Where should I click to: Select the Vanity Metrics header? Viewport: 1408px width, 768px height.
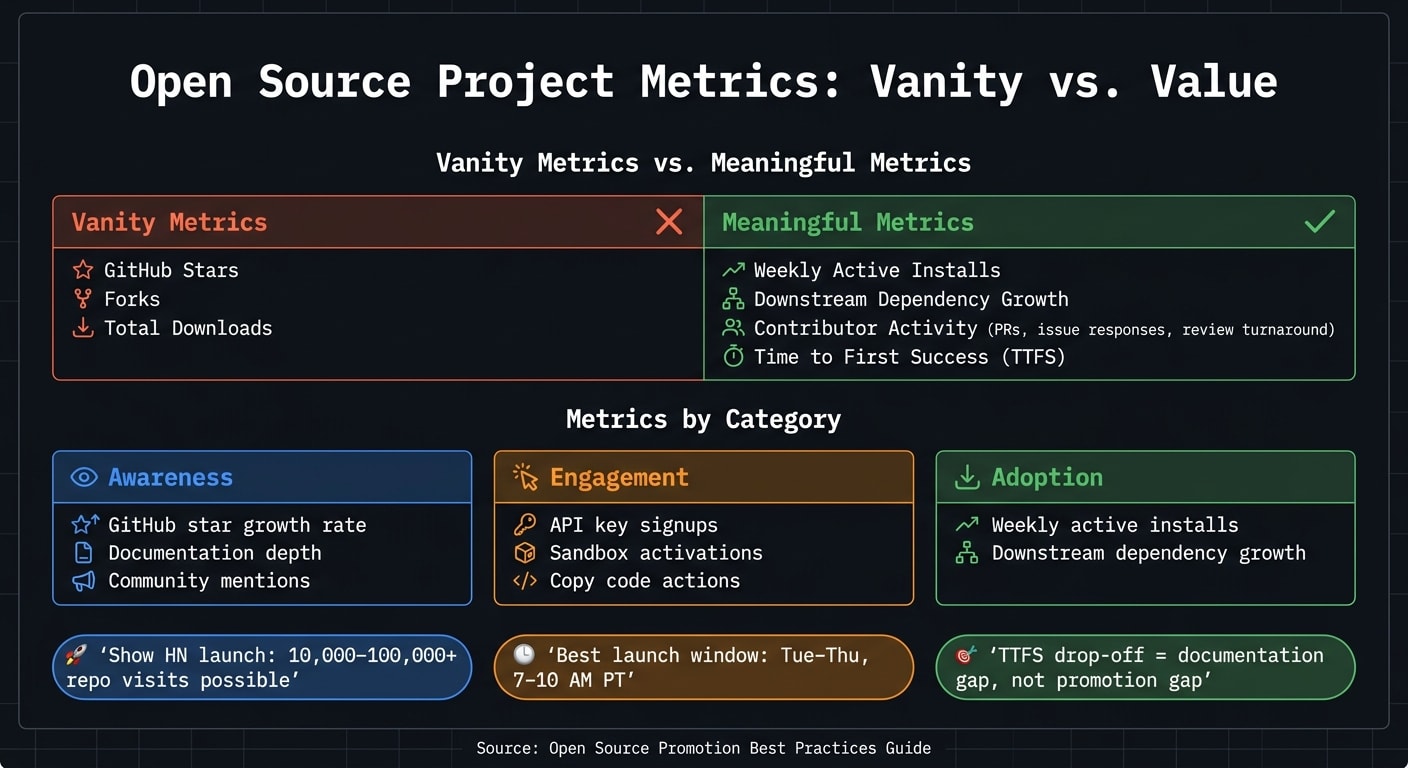[378, 222]
